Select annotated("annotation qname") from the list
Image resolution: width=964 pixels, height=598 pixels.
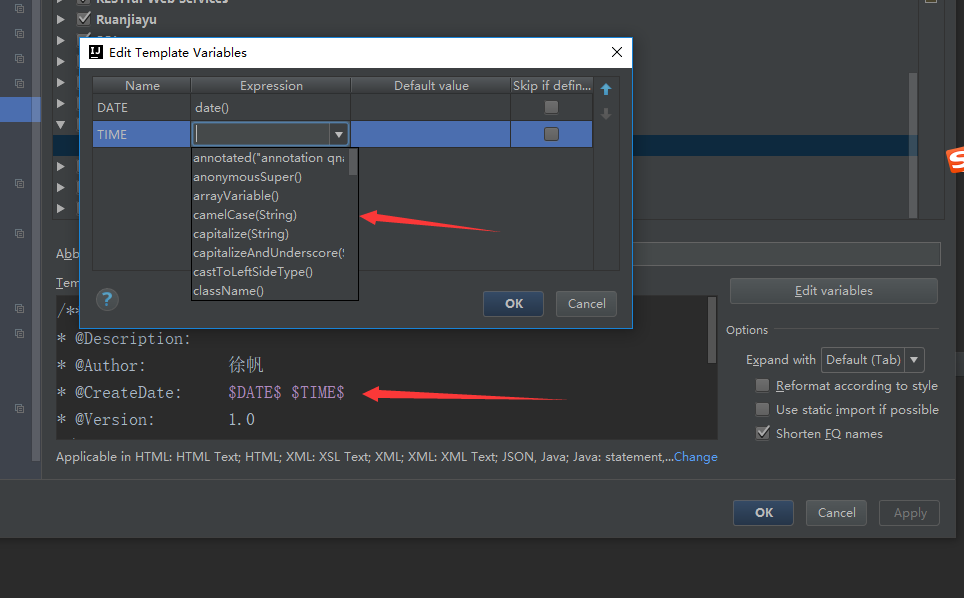point(269,158)
